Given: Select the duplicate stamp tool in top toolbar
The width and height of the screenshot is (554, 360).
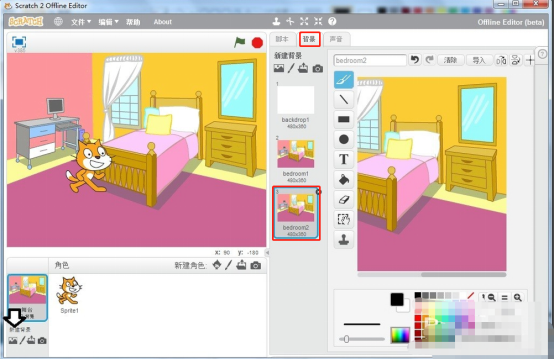Looking at the screenshot, I should pos(276,22).
